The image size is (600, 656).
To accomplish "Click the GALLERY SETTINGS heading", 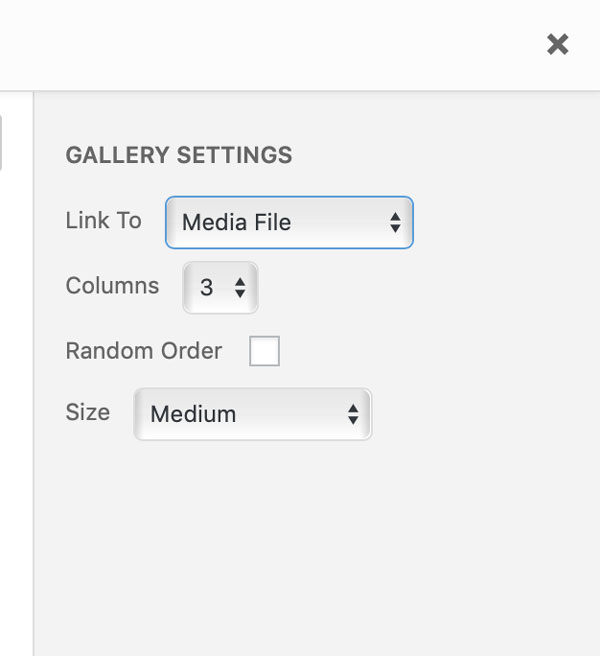I will point(178,155).
